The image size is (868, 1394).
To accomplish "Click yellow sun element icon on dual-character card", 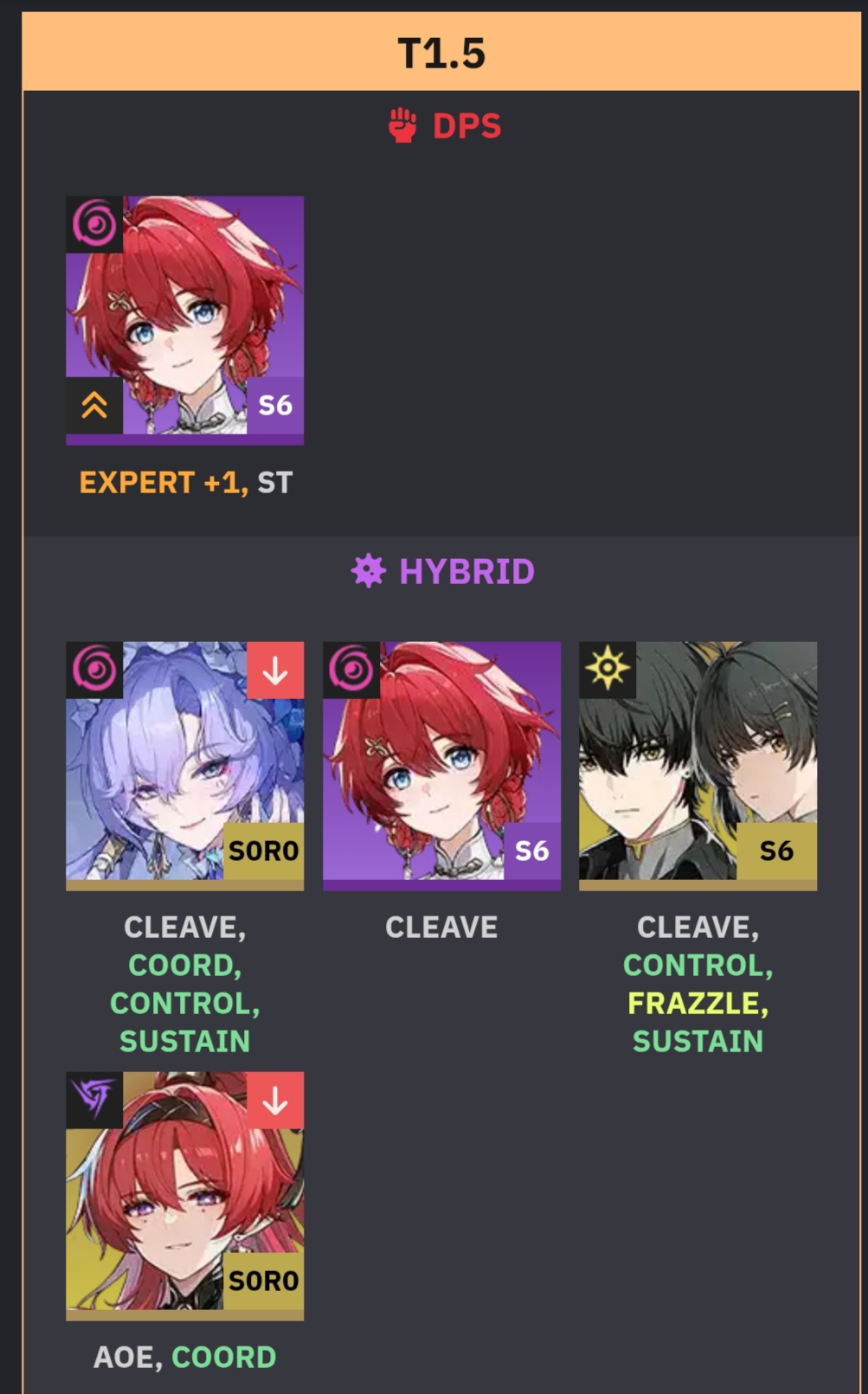I will click(608, 670).
